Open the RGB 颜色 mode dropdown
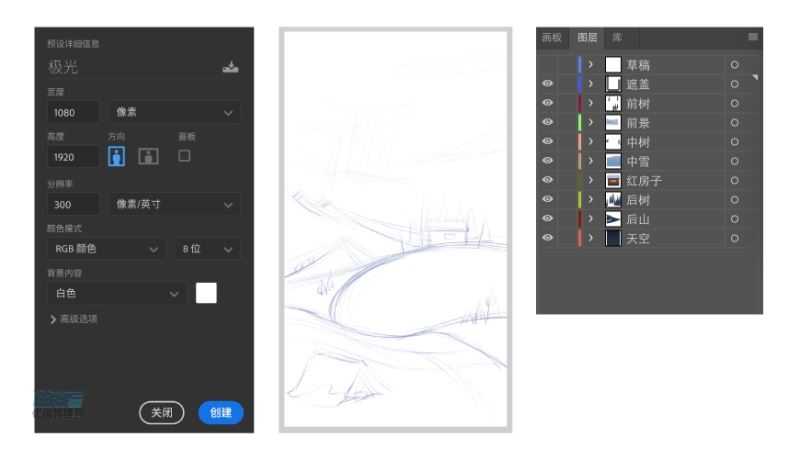This screenshot has width=800, height=459. (x=104, y=248)
